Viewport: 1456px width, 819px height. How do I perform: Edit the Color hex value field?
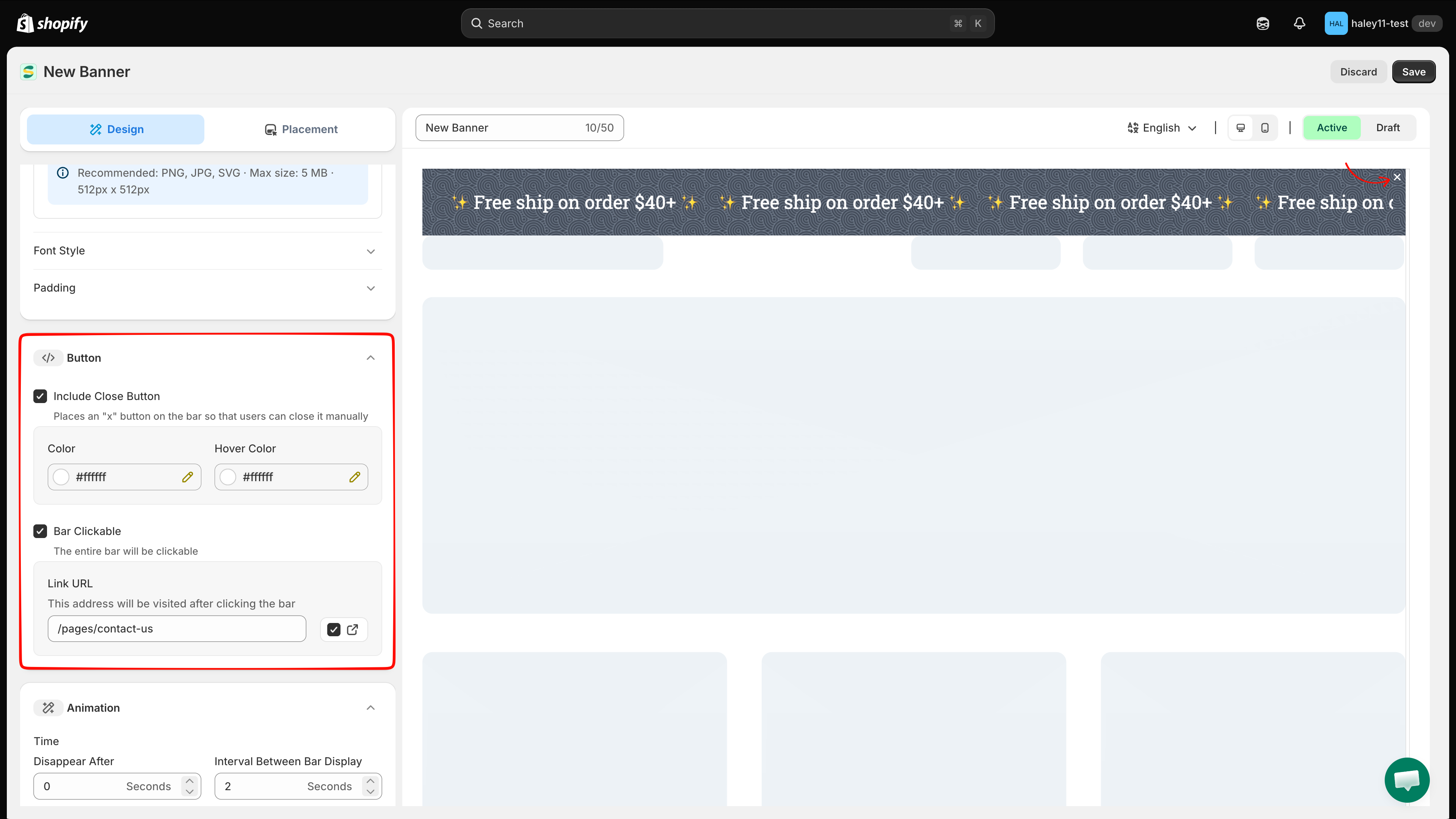pos(124,477)
